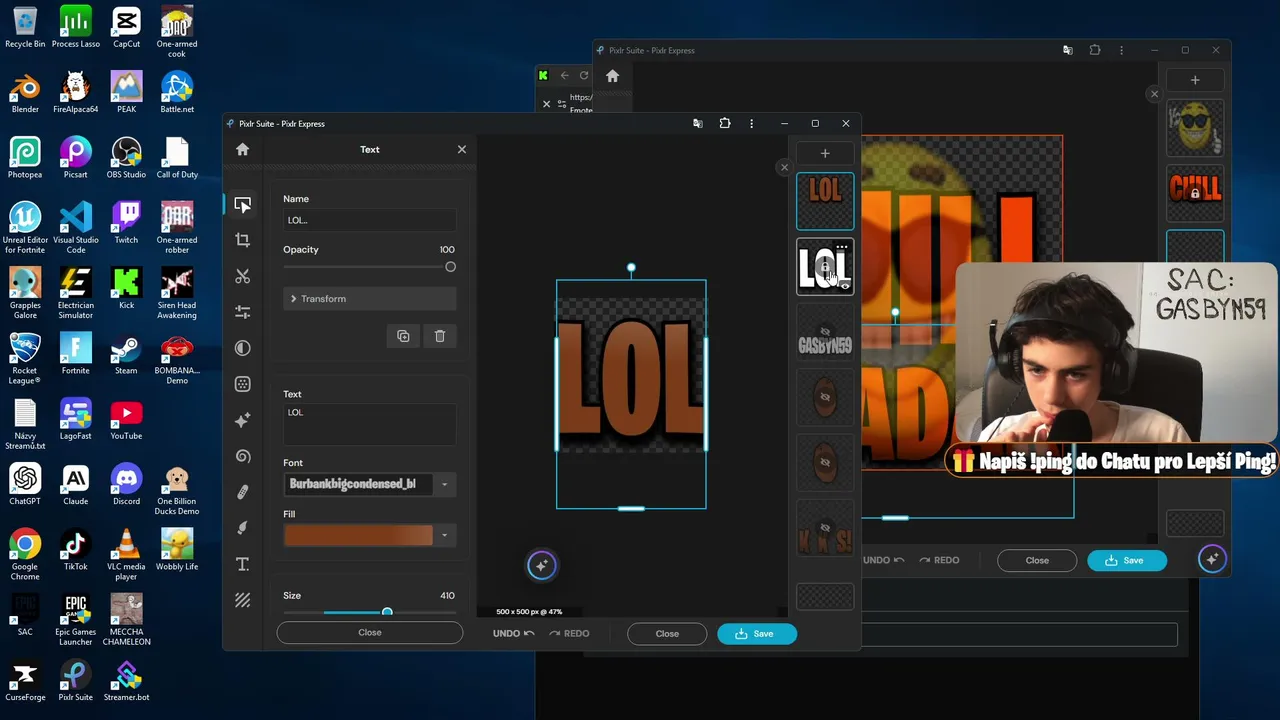Click Close at the bottom of Text panel
The height and width of the screenshot is (720, 1280).
coord(370,632)
